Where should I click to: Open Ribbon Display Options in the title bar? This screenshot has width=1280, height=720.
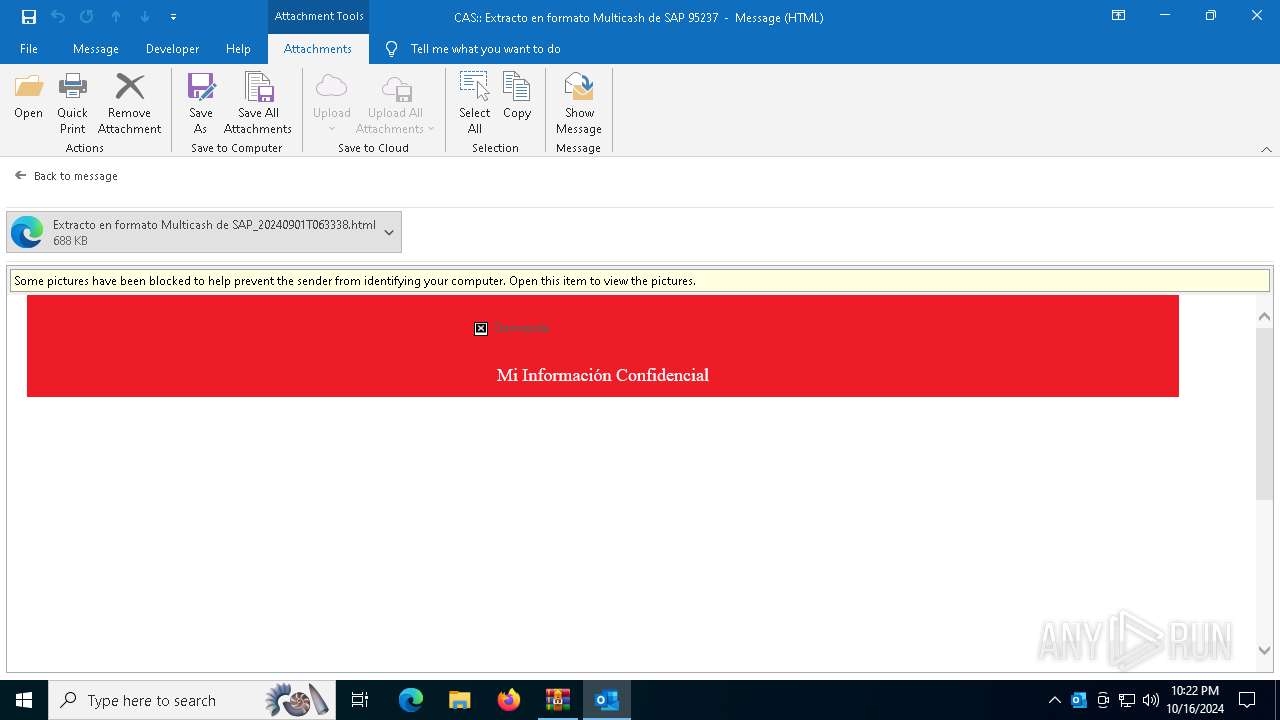1118,16
